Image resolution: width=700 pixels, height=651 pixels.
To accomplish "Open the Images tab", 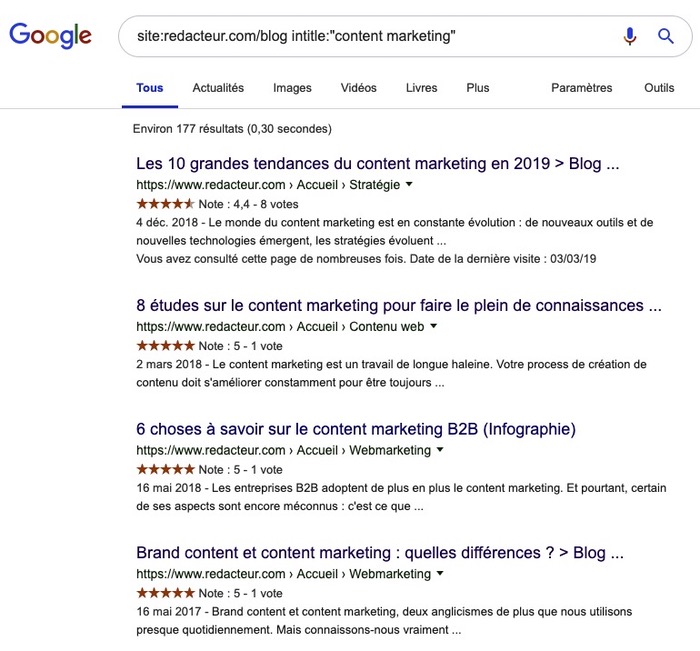I will tap(292, 88).
